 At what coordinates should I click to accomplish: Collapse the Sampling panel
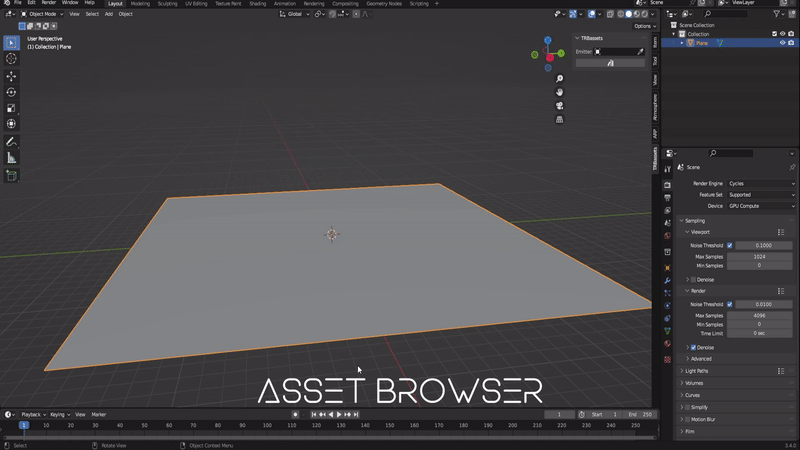point(694,221)
